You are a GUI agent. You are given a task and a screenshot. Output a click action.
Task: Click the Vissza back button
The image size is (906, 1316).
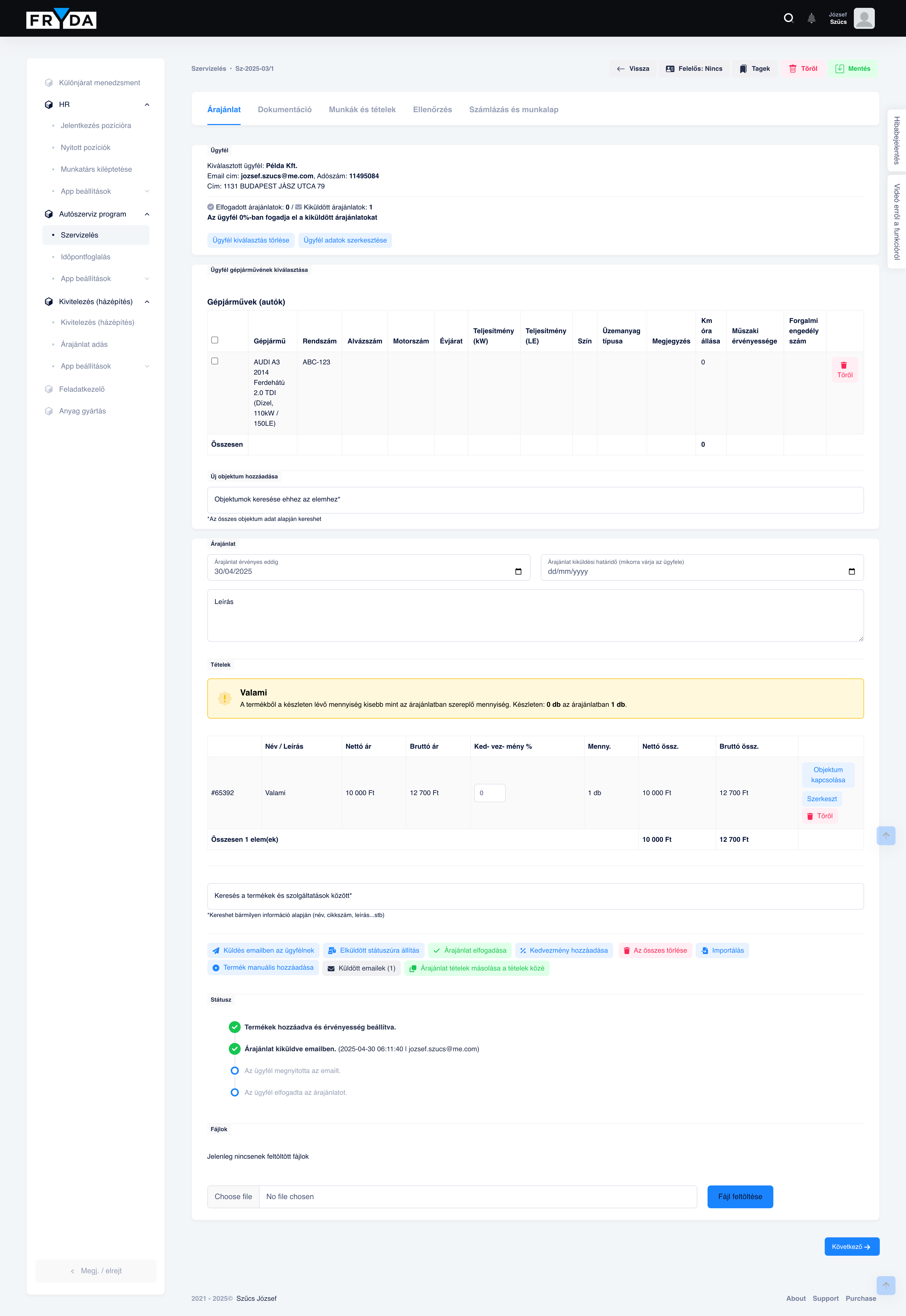(x=632, y=69)
